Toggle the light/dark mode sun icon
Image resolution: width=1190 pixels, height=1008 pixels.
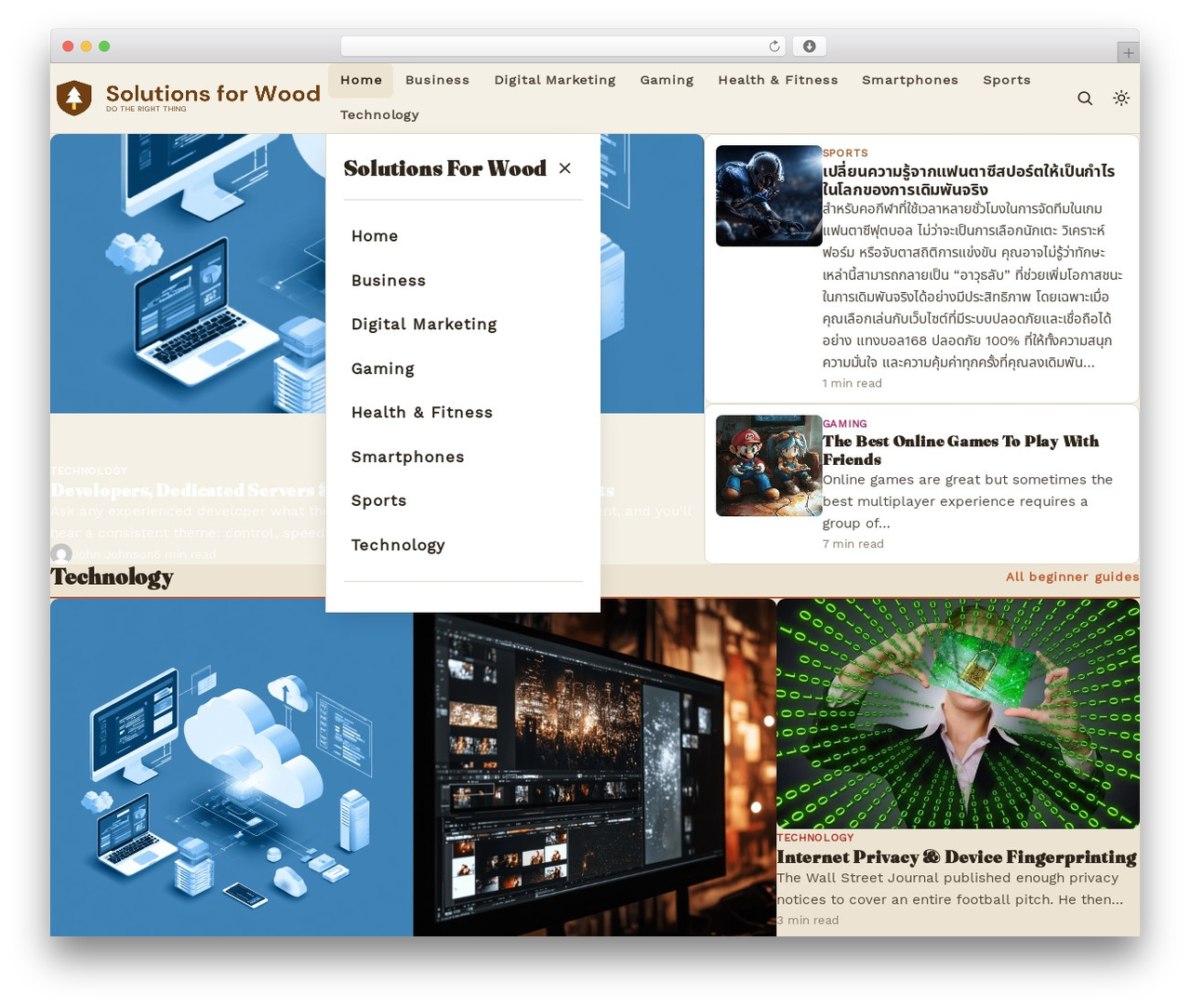pyautogui.click(x=1121, y=98)
